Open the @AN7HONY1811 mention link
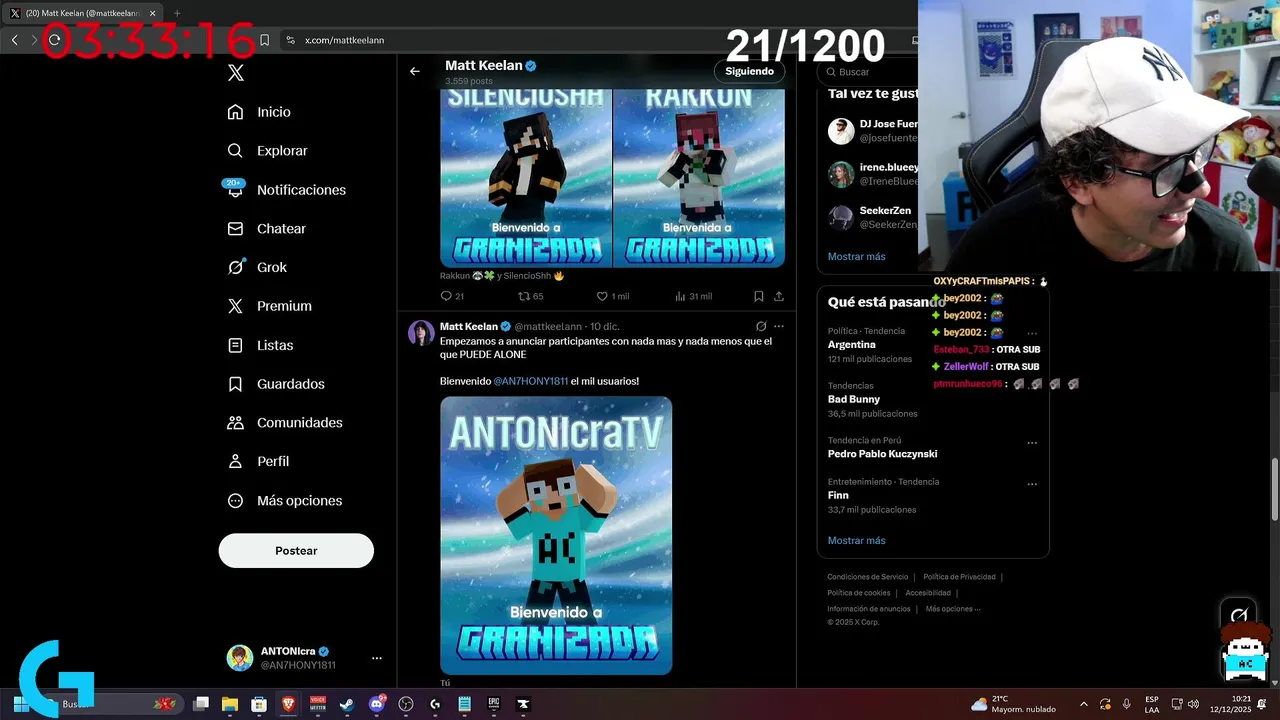 (530, 381)
